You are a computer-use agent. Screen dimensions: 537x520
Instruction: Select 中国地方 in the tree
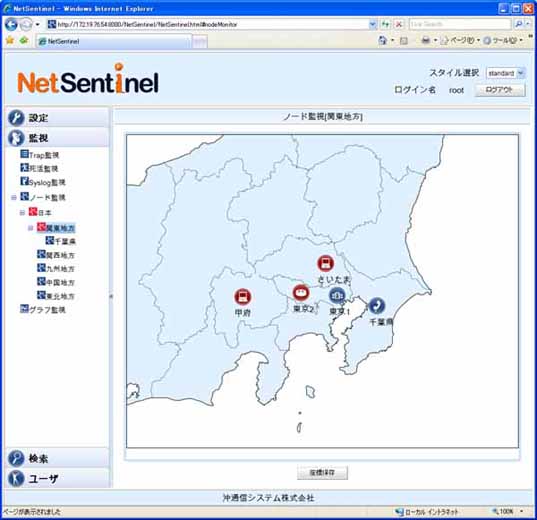pyautogui.click(x=56, y=282)
